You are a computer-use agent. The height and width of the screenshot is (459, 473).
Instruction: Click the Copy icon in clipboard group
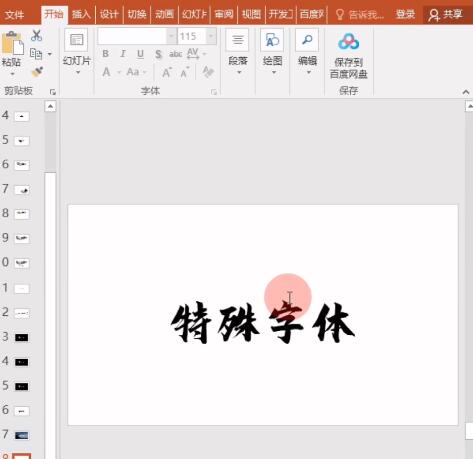click(x=36, y=54)
